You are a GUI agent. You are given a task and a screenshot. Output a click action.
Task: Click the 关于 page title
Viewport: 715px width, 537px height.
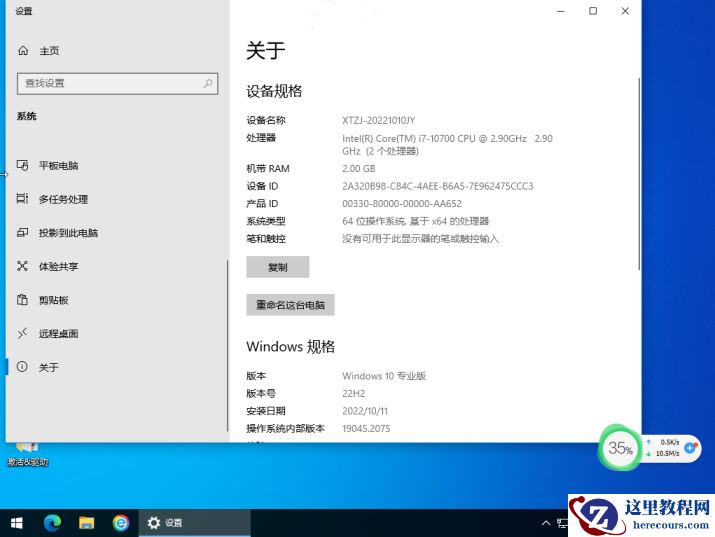(x=265, y=50)
